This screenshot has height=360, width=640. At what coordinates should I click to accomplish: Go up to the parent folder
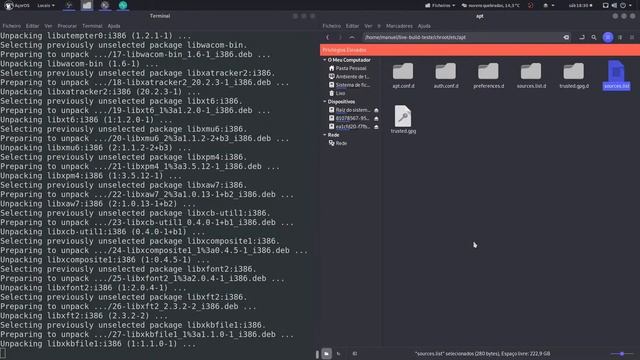tap(351, 37)
